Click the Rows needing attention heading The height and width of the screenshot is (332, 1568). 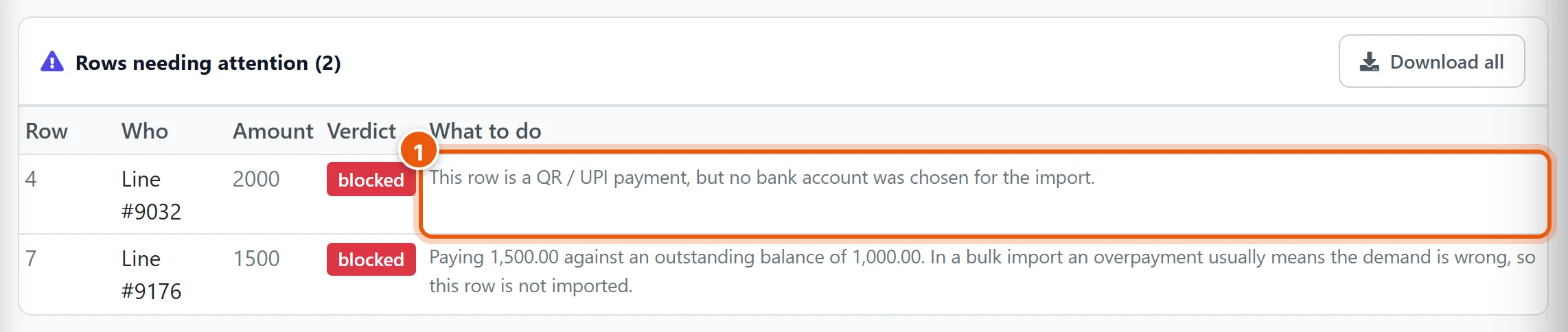208,63
